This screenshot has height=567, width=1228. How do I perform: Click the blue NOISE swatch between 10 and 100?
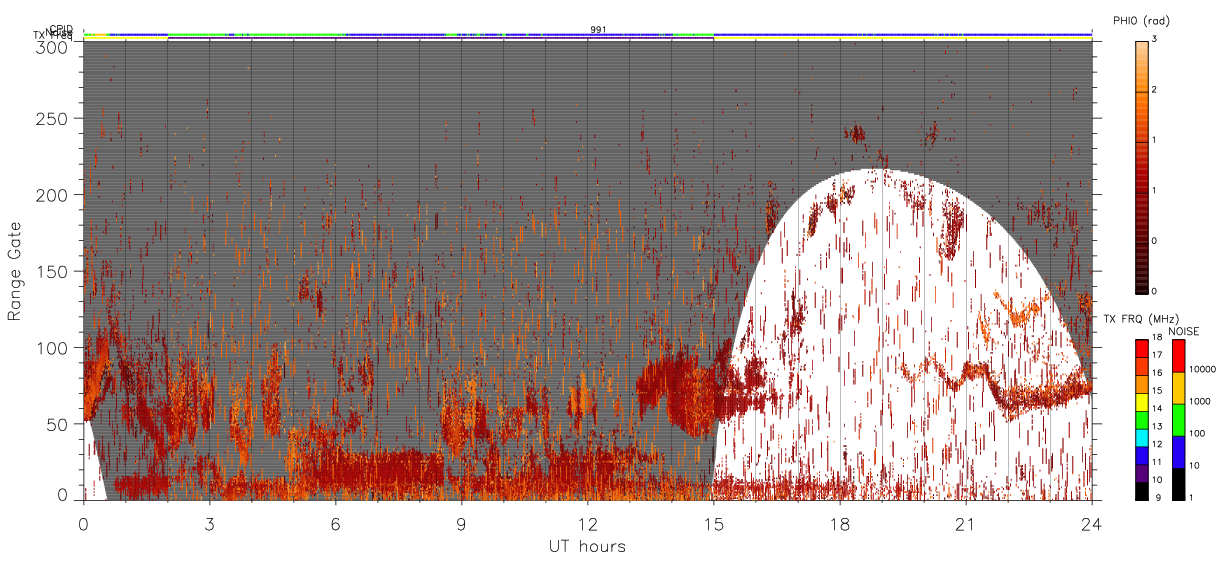click(x=1178, y=452)
